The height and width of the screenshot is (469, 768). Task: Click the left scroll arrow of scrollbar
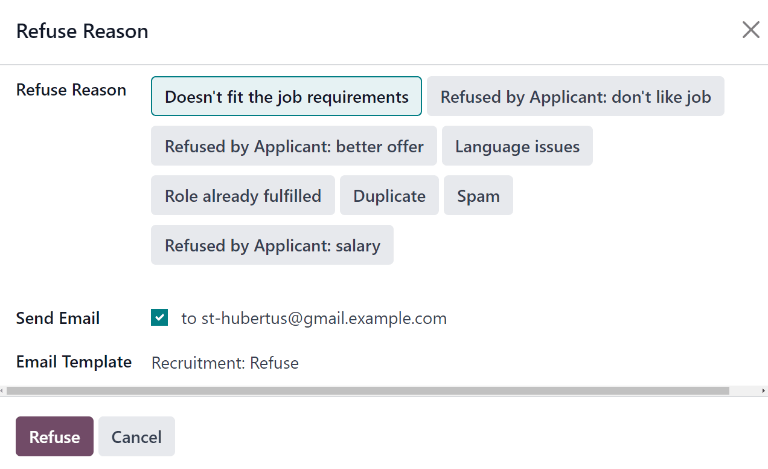click(4, 391)
